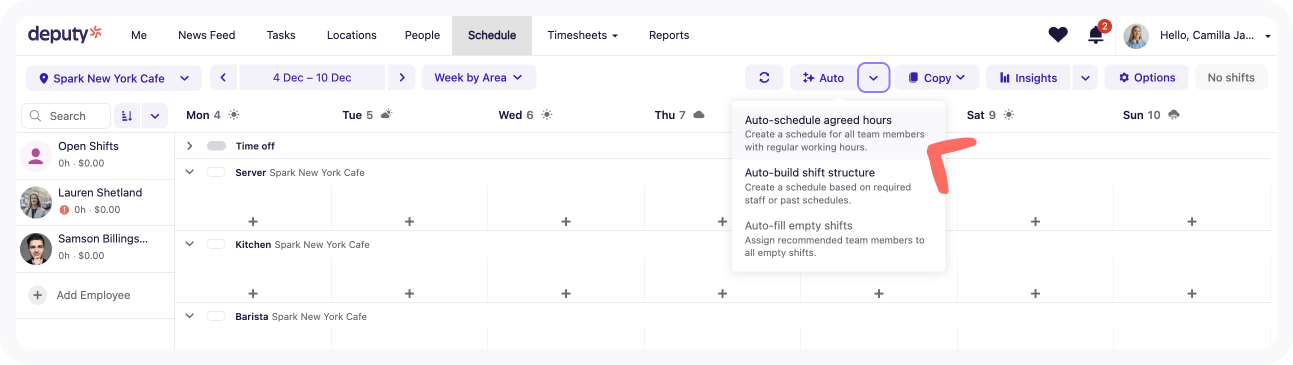Add a Server shift on Monday
Image resolution: width=1293 pixels, height=365 pixels.
tap(253, 221)
